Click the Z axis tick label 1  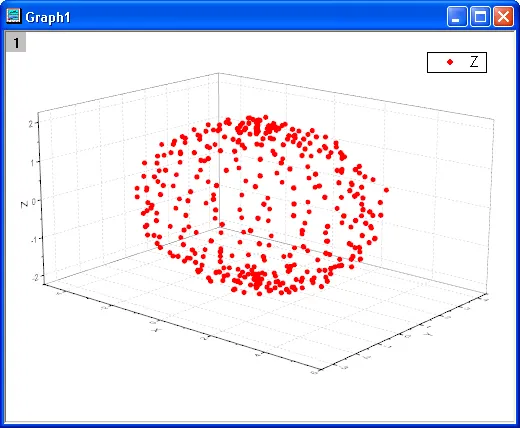point(32,162)
